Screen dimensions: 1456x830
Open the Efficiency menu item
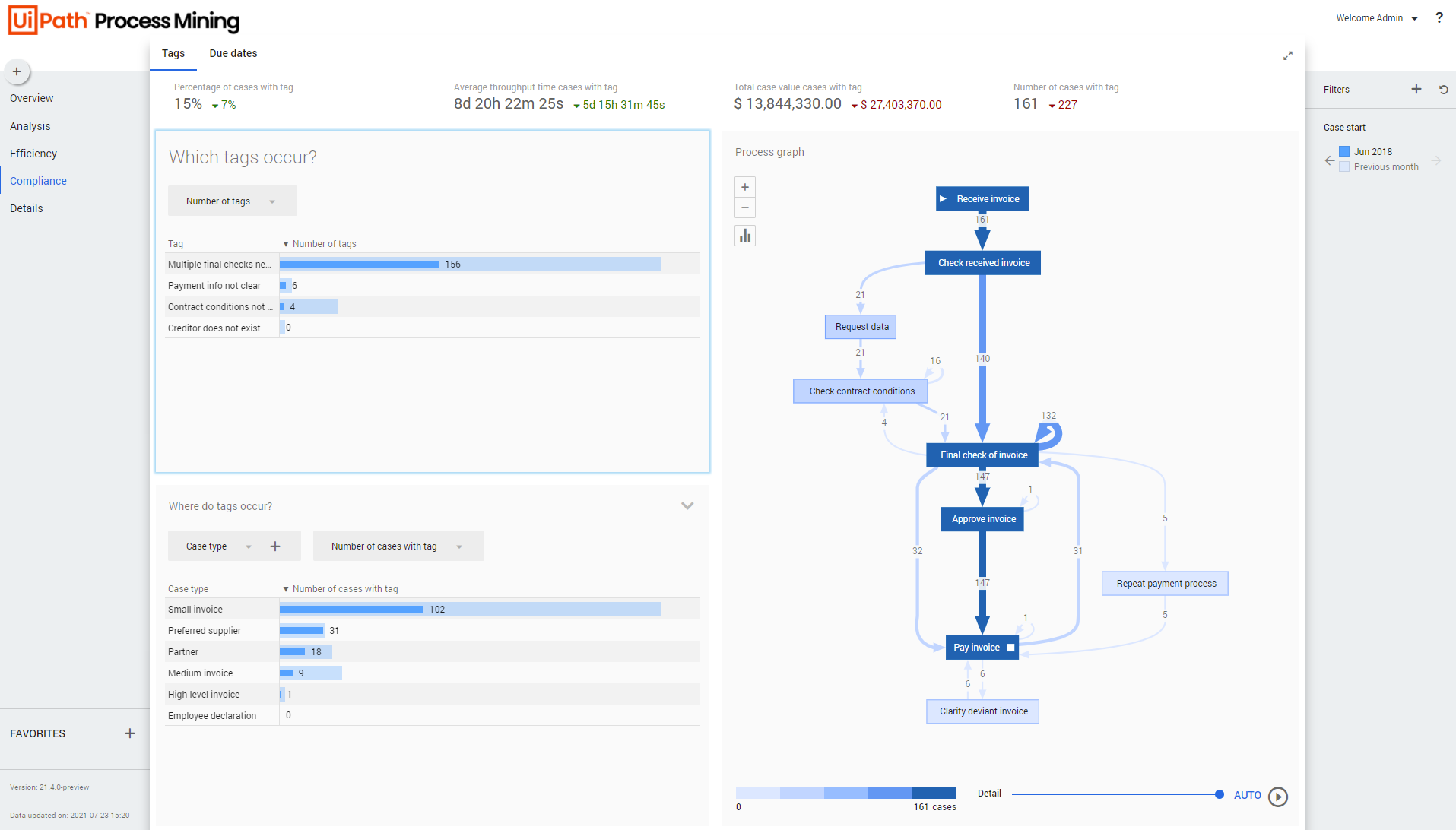[33, 154]
